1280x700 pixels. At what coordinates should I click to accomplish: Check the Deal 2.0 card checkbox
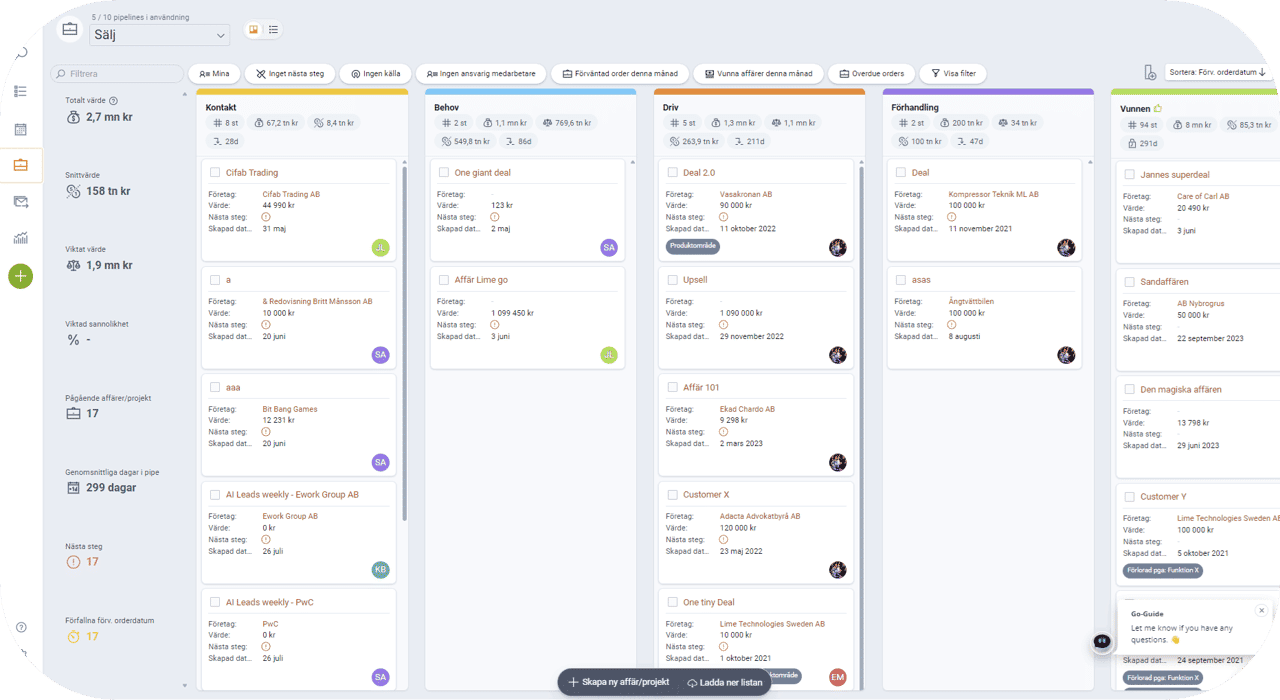(672, 172)
